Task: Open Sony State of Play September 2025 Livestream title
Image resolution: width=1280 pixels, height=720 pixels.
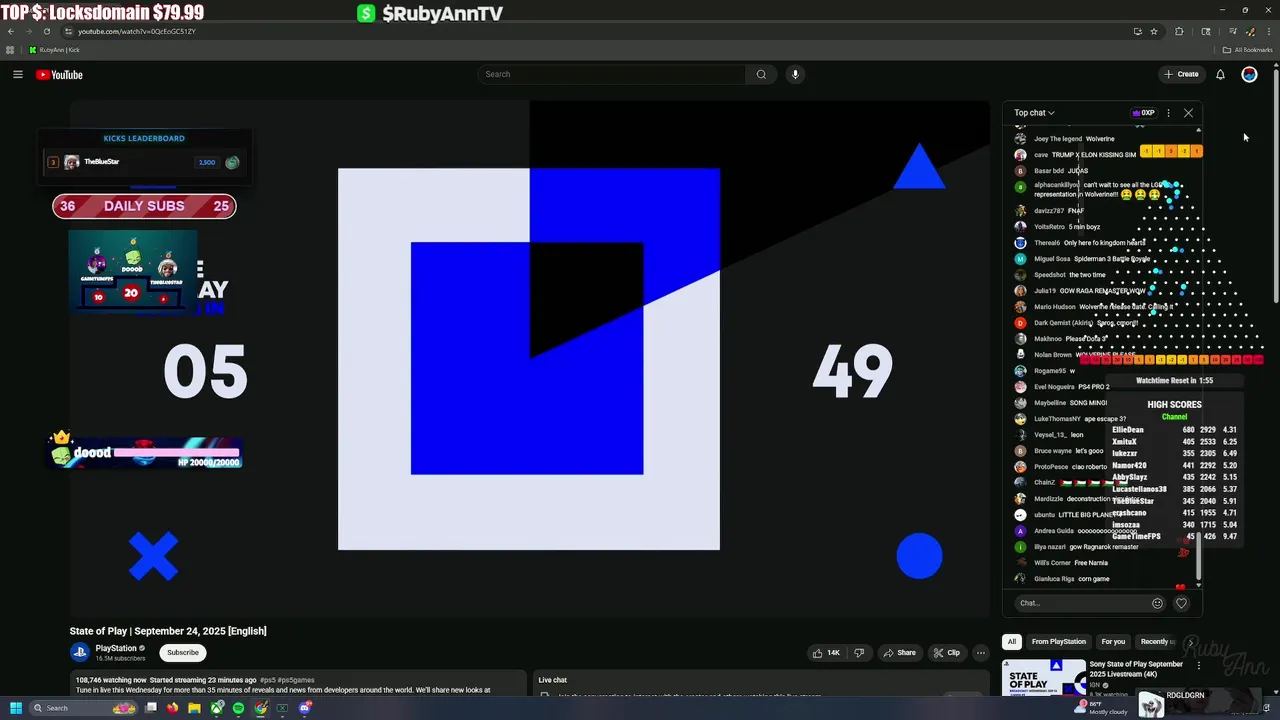Action: point(1136,669)
